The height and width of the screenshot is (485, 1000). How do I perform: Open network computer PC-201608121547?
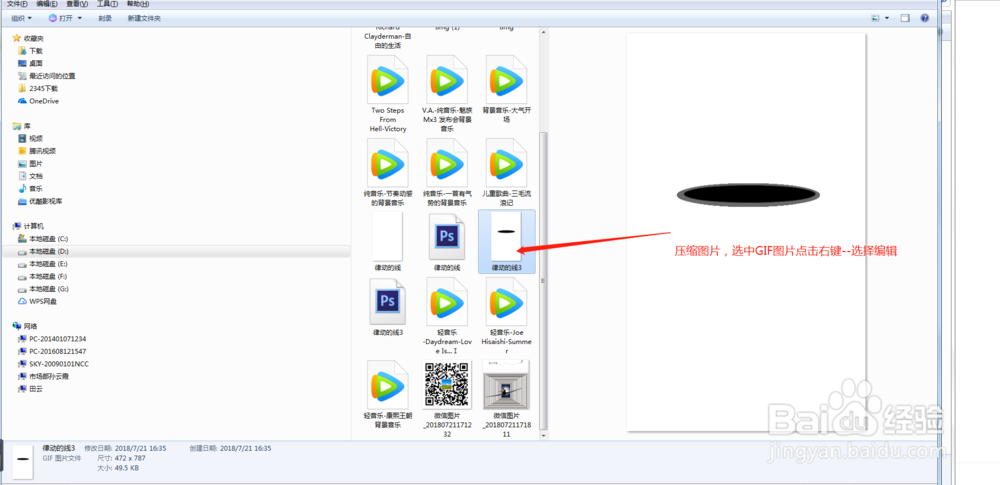(52, 351)
